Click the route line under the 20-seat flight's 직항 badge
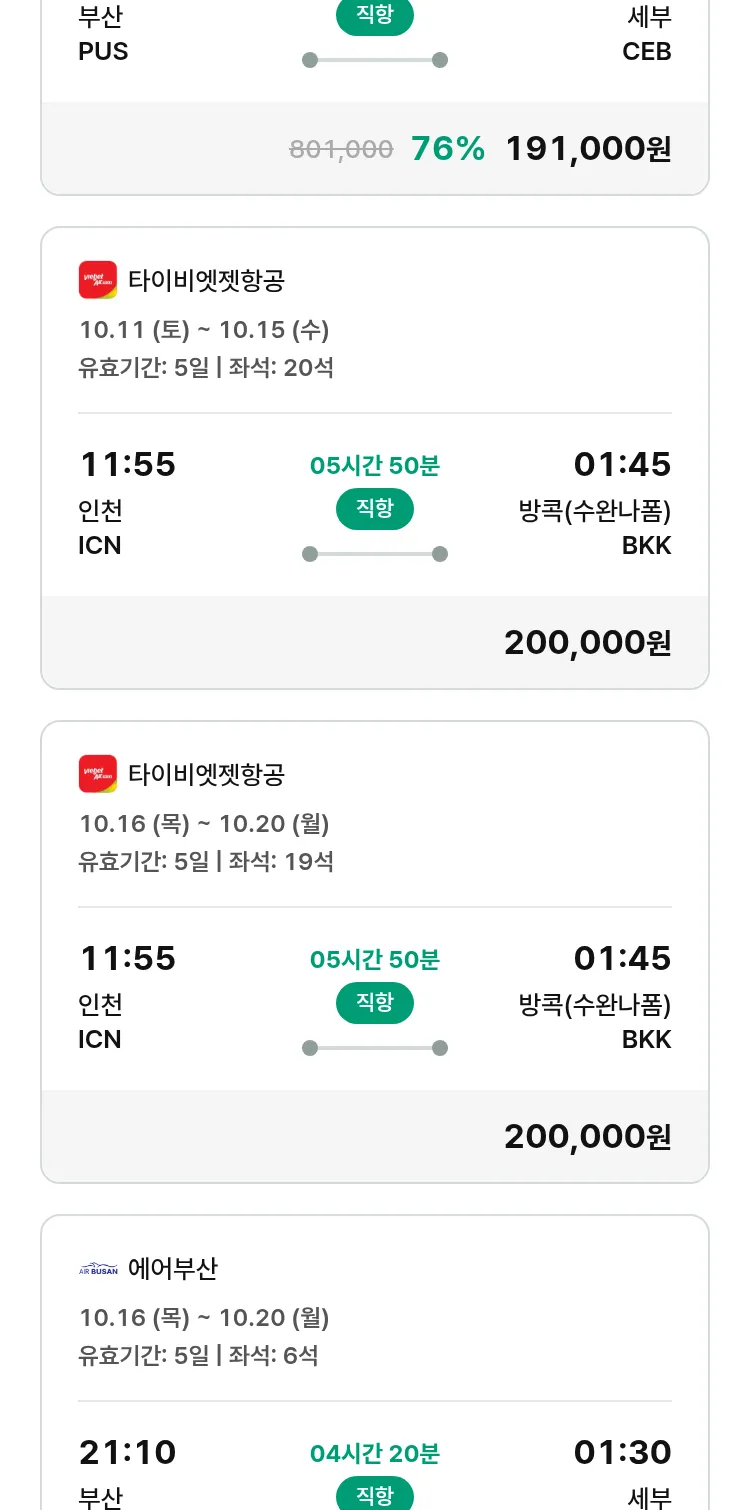This screenshot has width=750, height=1510. click(375, 554)
